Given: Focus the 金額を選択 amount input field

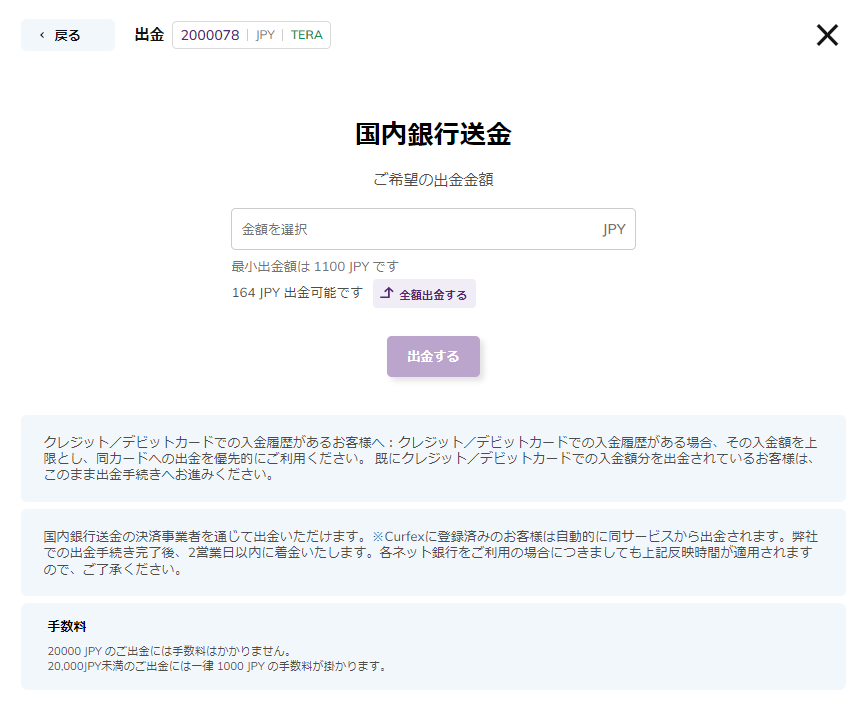Looking at the screenshot, I should pyautogui.click(x=433, y=229).
